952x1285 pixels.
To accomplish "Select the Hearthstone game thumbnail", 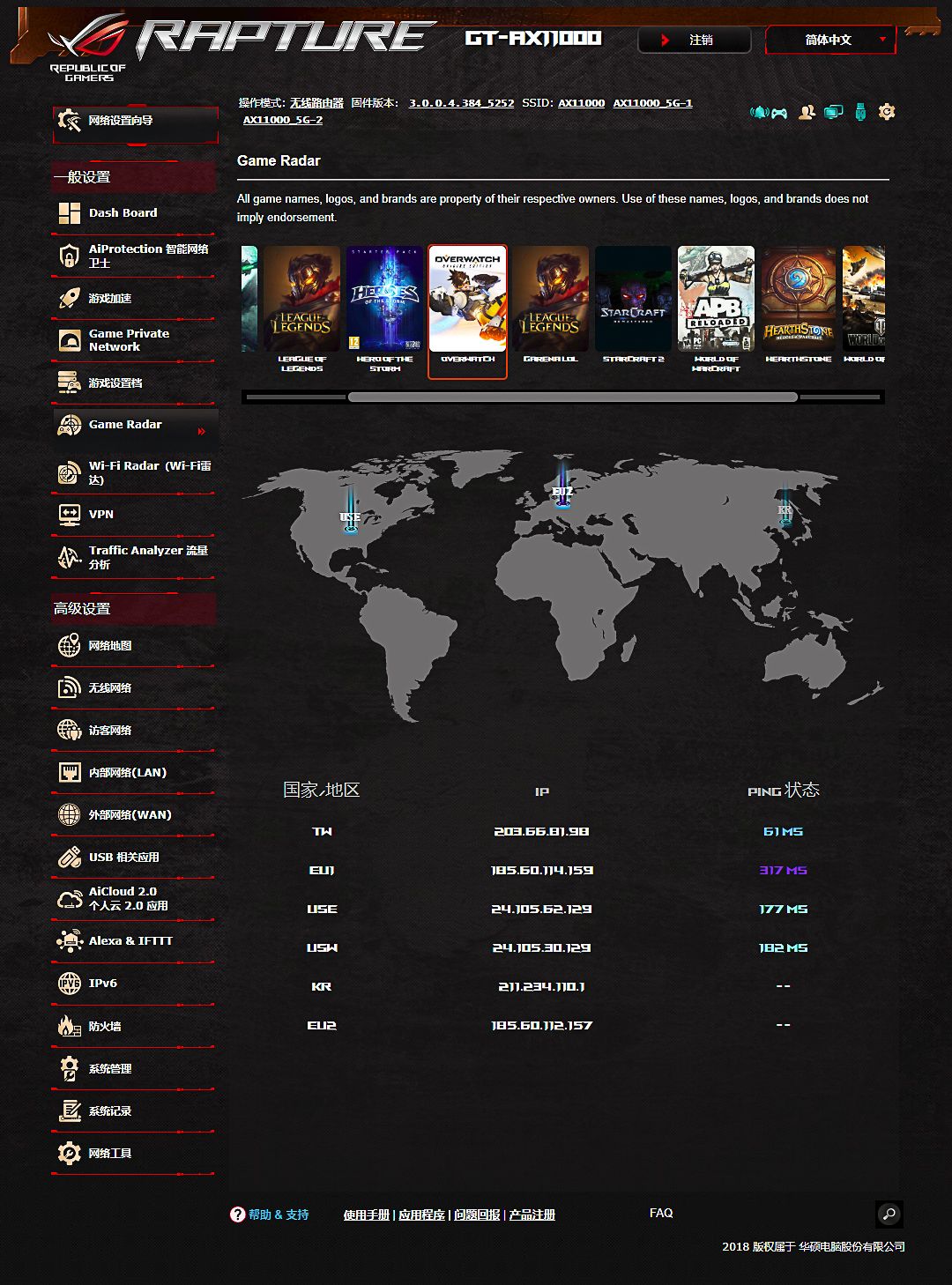I will point(798,304).
